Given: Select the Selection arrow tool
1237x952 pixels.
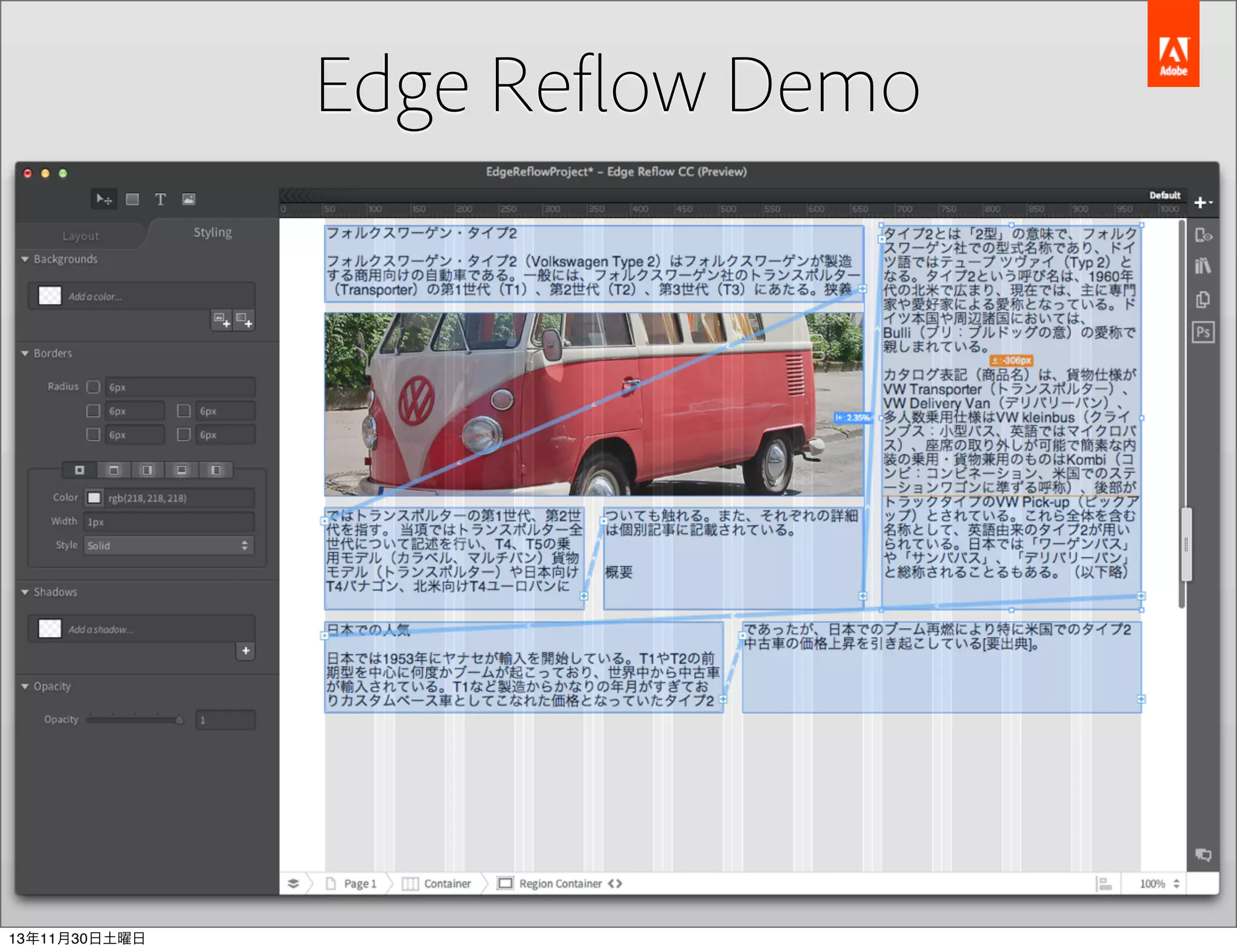Looking at the screenshot, I should [x=104, y=199].
